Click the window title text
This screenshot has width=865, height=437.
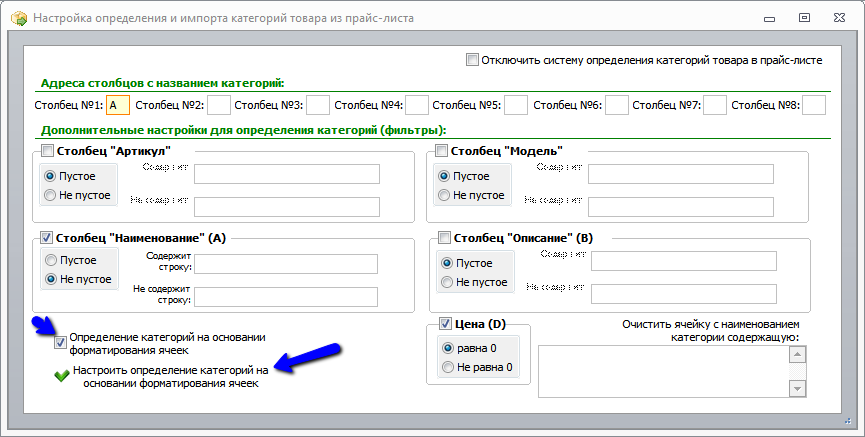223,18
